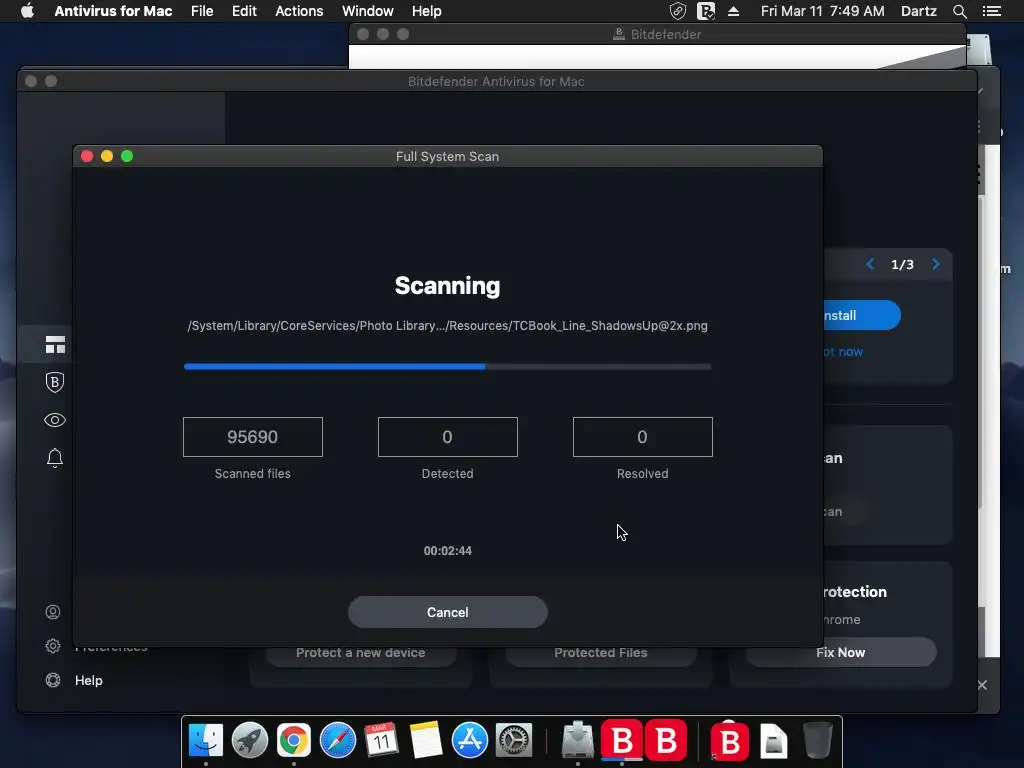Open the Window menu

pos(368,11)
